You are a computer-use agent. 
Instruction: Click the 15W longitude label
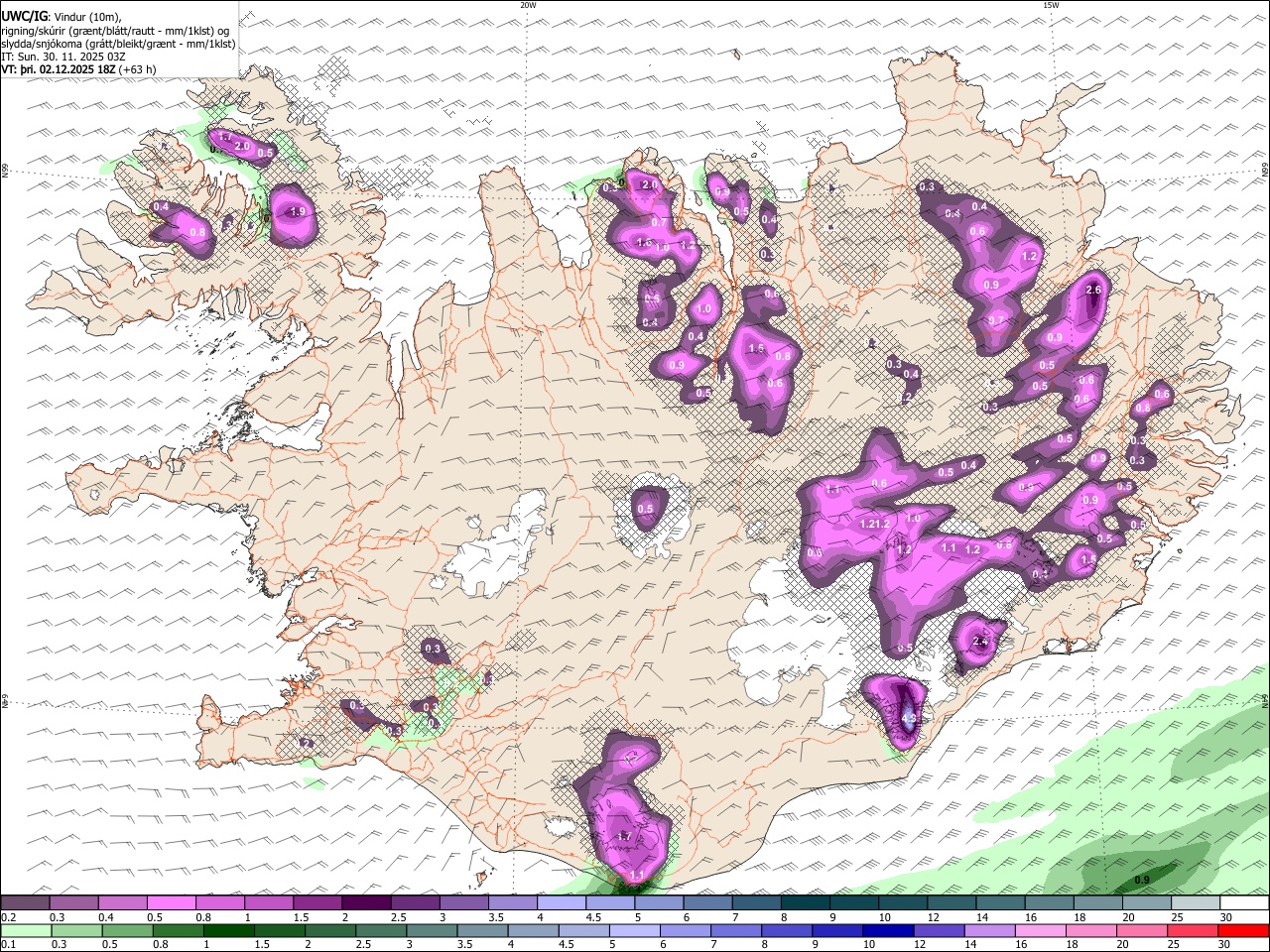pyautogui.click(x=1051, y=5)
